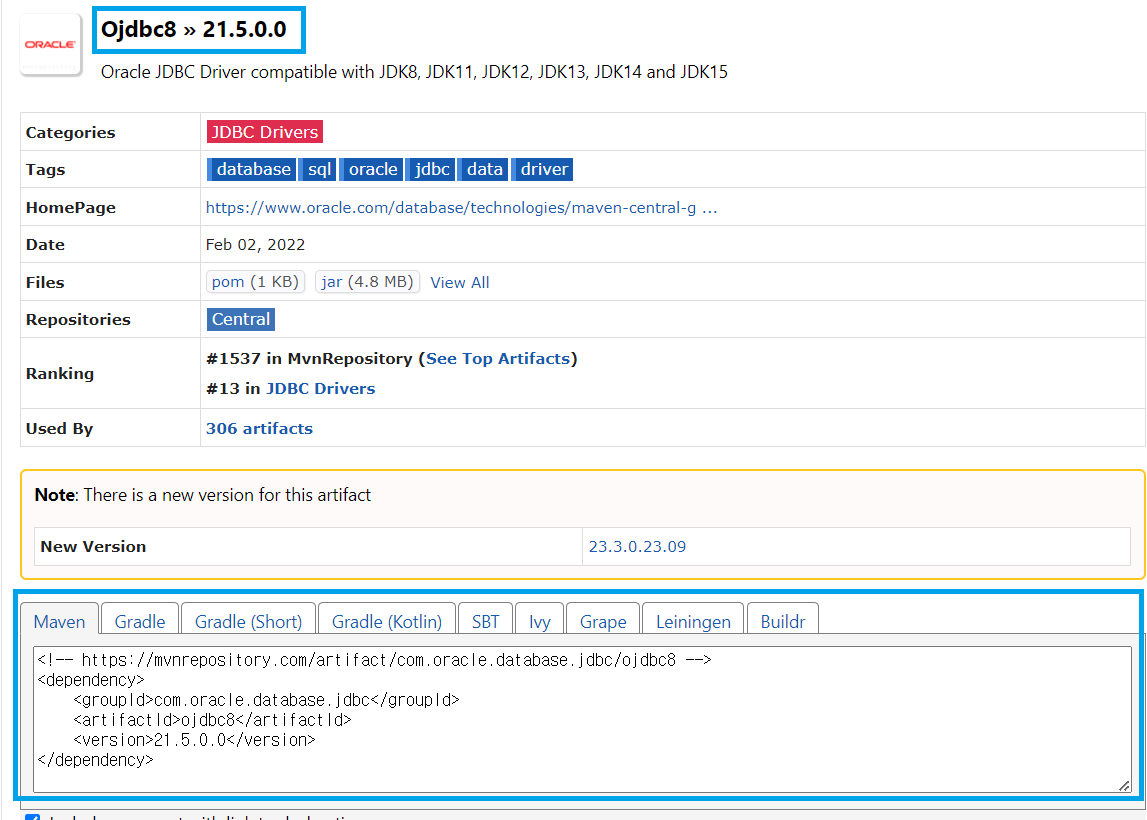1147x820 pixels.
Task: Open the 306 artifacts link
Action: tap(259, 429)
